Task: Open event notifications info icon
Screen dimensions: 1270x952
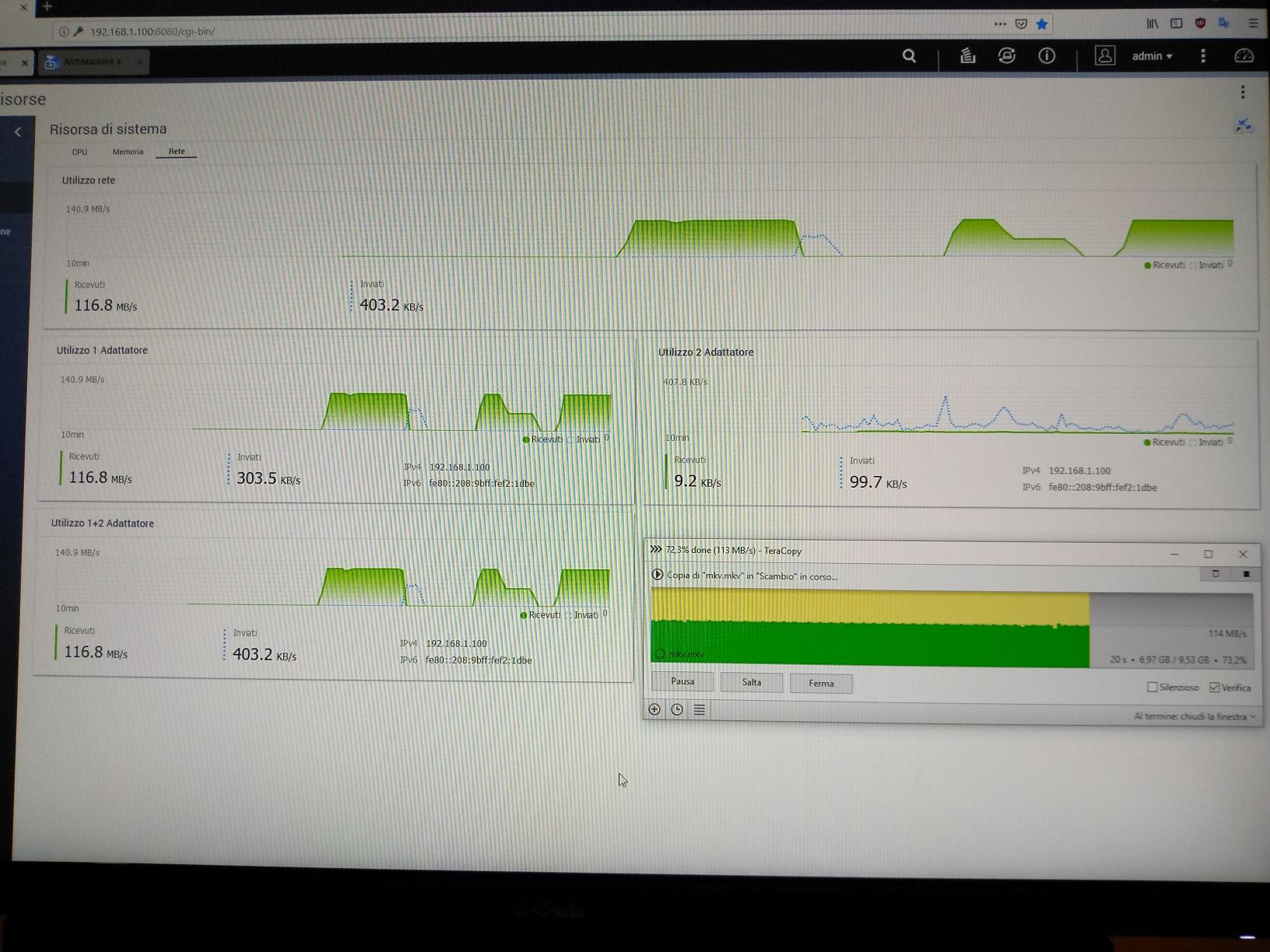Action: tap(1047, 56)
